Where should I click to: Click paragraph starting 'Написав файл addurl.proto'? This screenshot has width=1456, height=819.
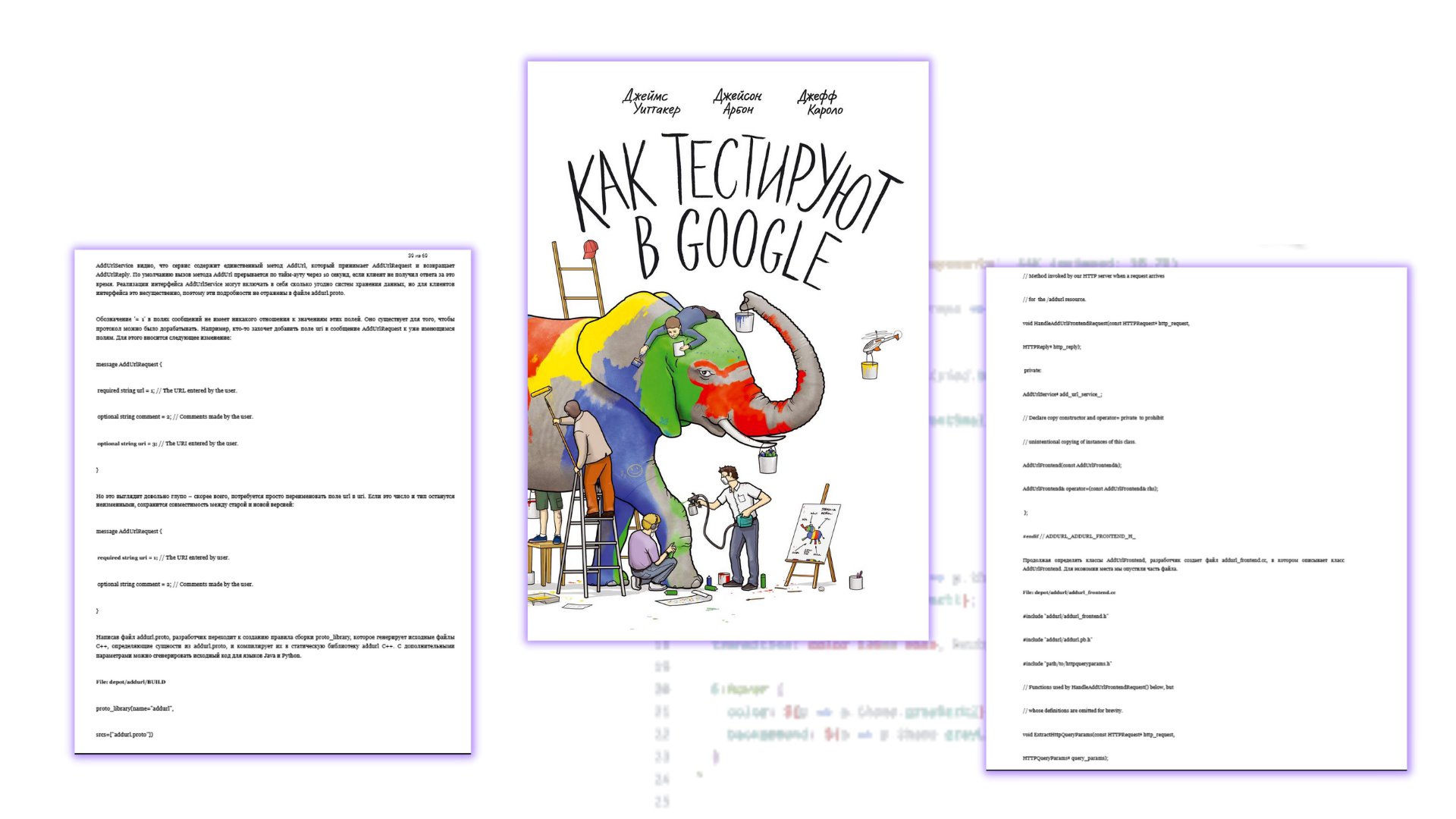275,646
